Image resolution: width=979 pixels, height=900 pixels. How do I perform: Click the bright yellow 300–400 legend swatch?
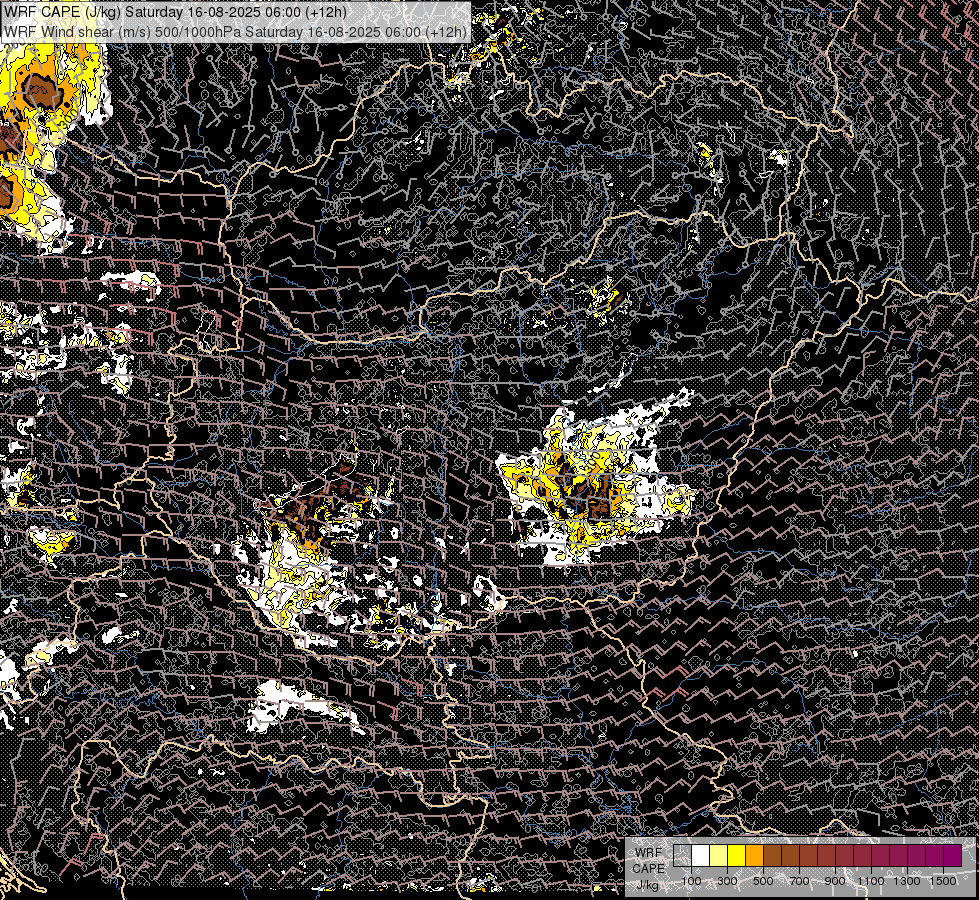click(x=737, y=855)
